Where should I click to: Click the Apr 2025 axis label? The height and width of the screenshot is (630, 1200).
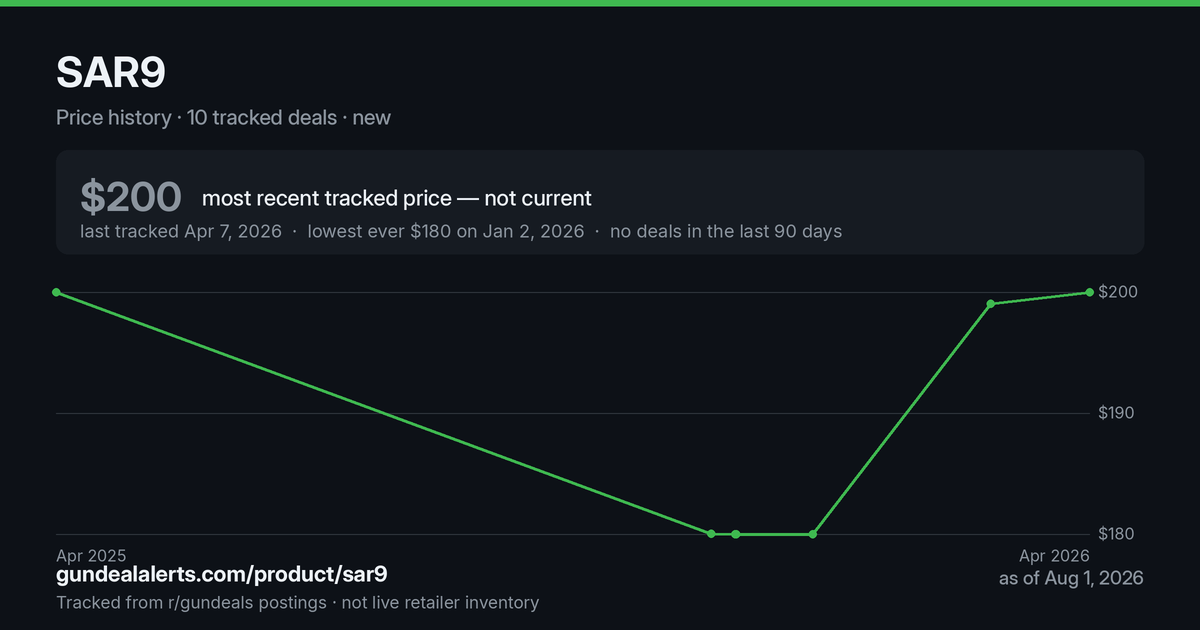(91, 555)
